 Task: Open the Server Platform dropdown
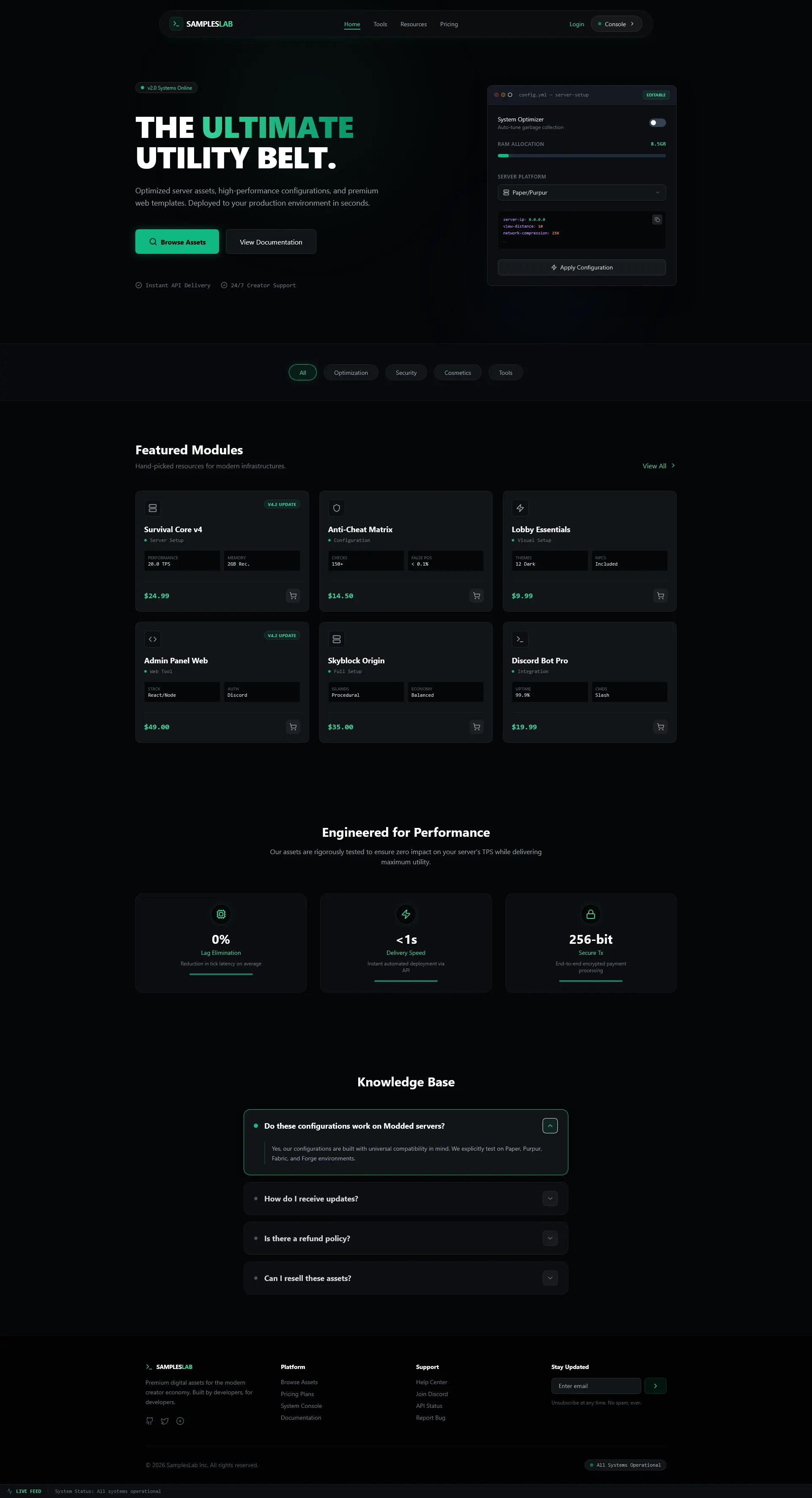pyautogui.click(x=581, y=192)
